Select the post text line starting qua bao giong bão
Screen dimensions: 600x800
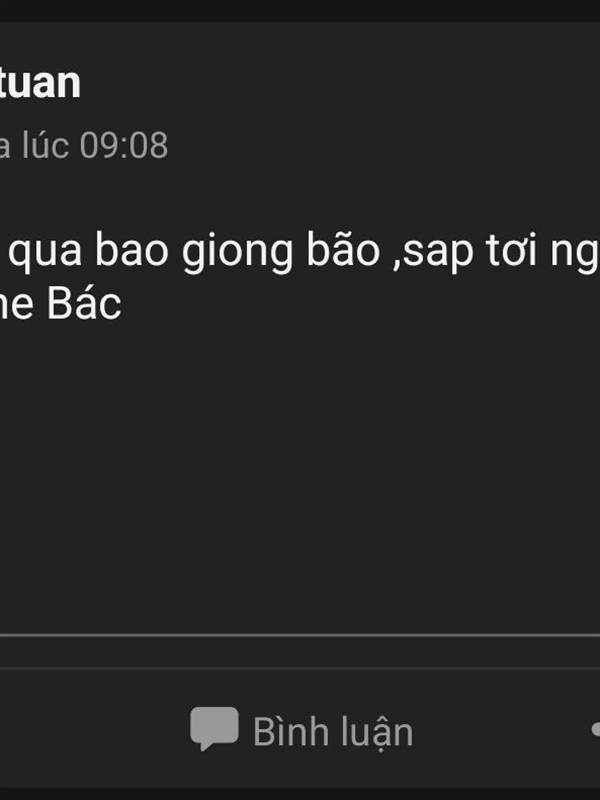304,252
